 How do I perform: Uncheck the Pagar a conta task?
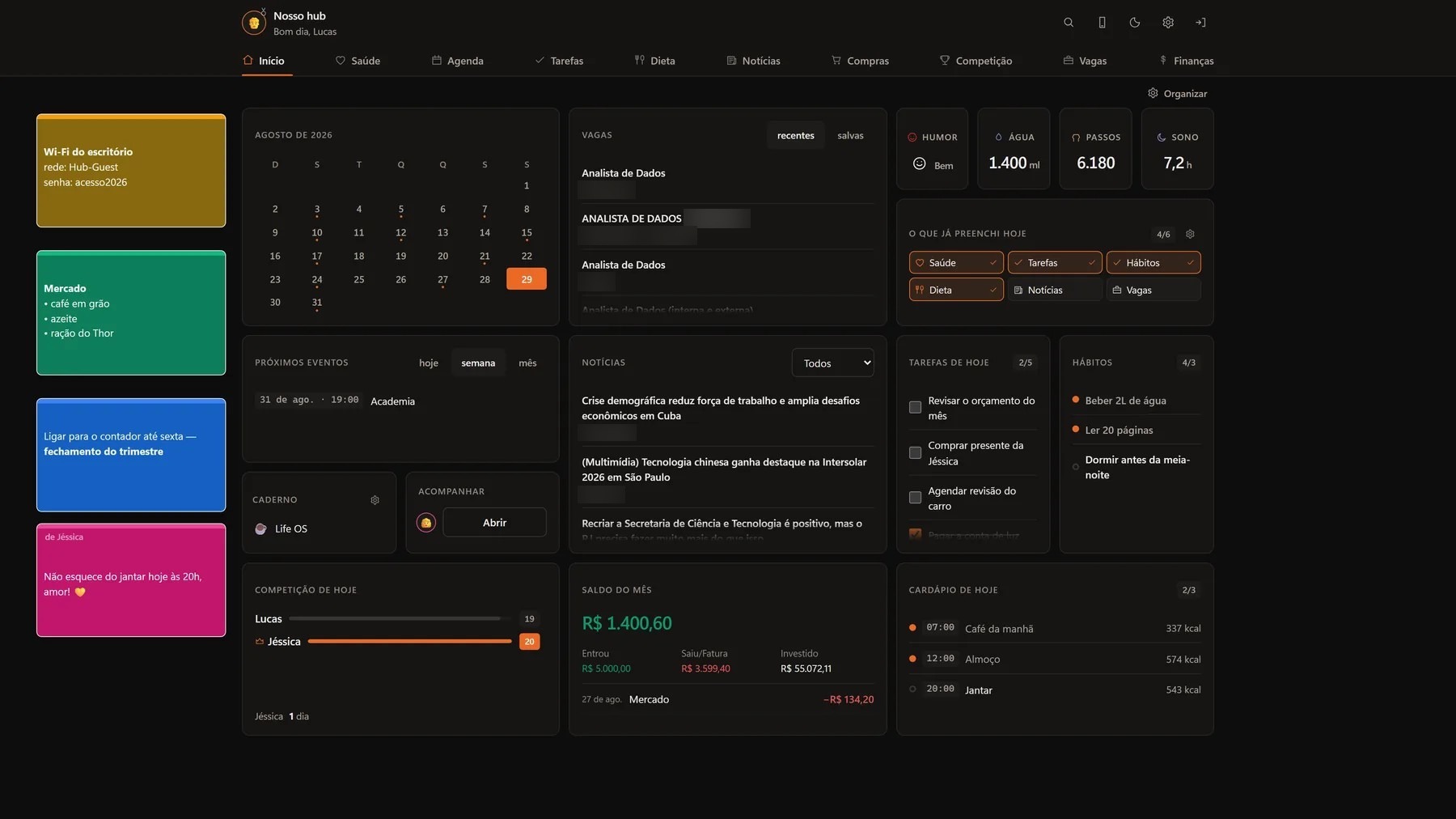[x=916, y=534]
